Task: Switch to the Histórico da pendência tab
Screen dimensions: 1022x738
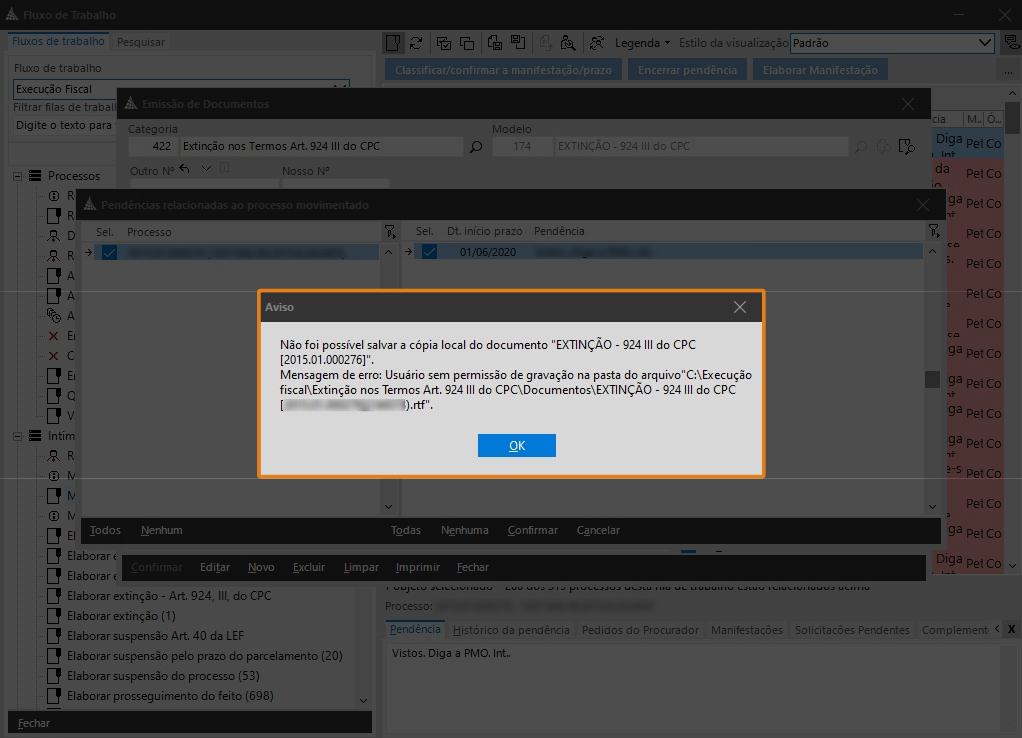Action: [x=511, y=630]
